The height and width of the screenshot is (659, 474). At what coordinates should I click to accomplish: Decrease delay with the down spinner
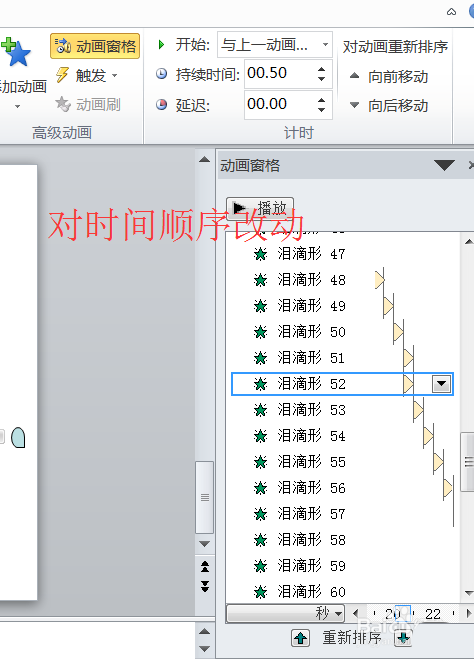click(x=321, y=110)
